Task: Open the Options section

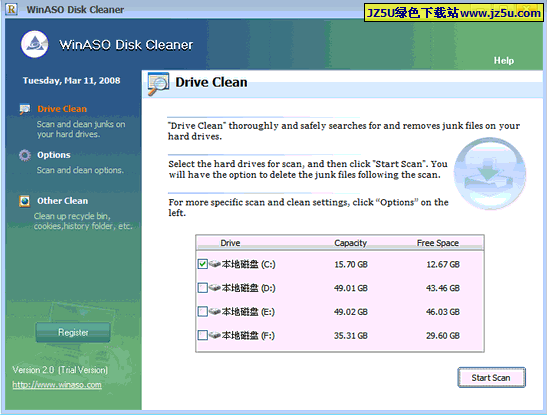Action: tap(54, 155)
